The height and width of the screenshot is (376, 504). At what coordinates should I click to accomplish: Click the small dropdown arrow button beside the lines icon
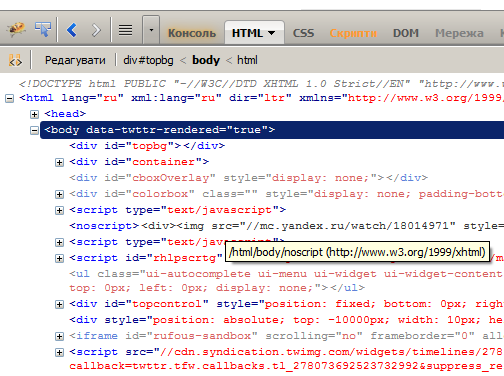click(x=151, y=30)
